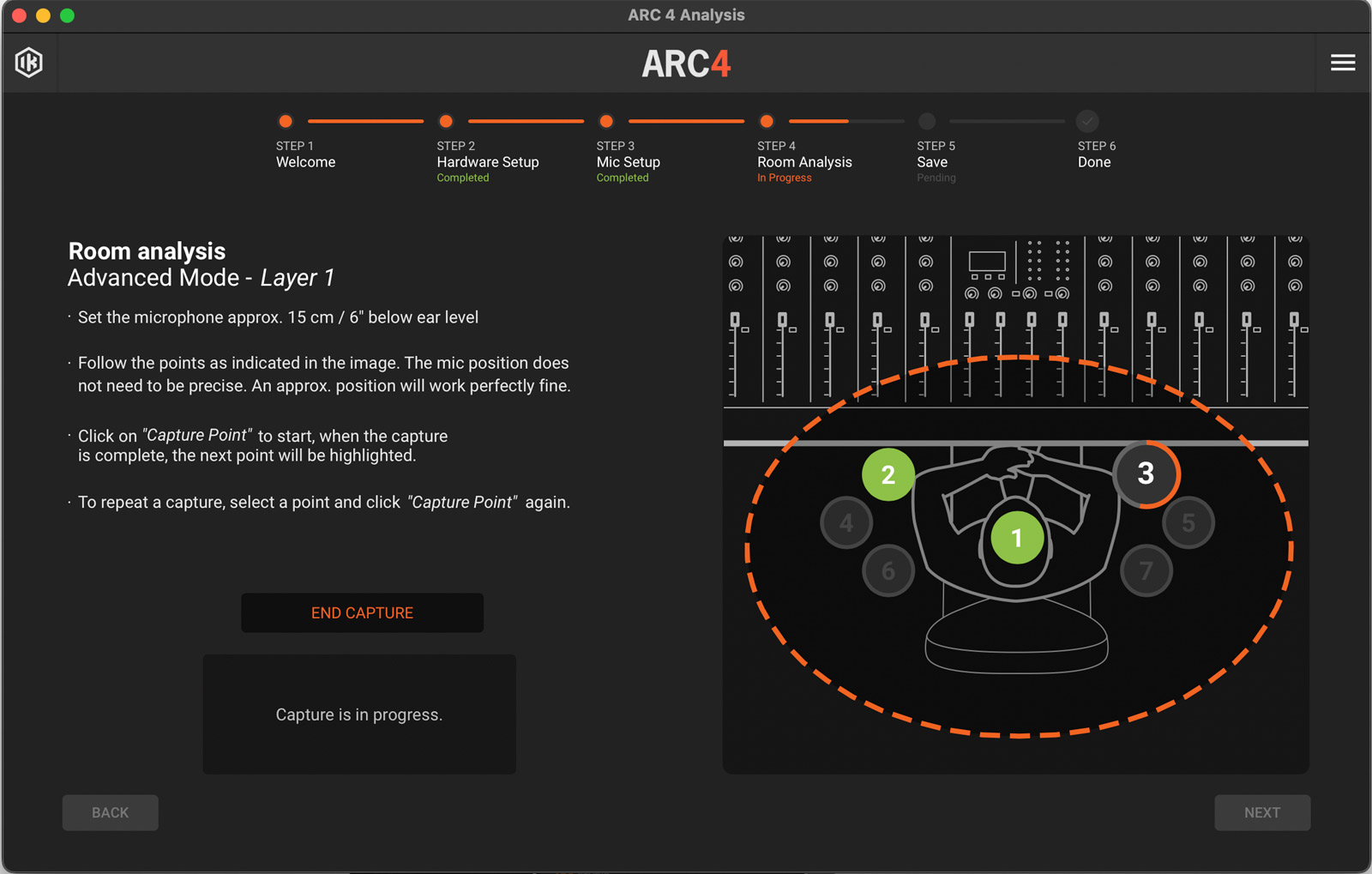Select greyed measurement point 5

click(1188, 522)
